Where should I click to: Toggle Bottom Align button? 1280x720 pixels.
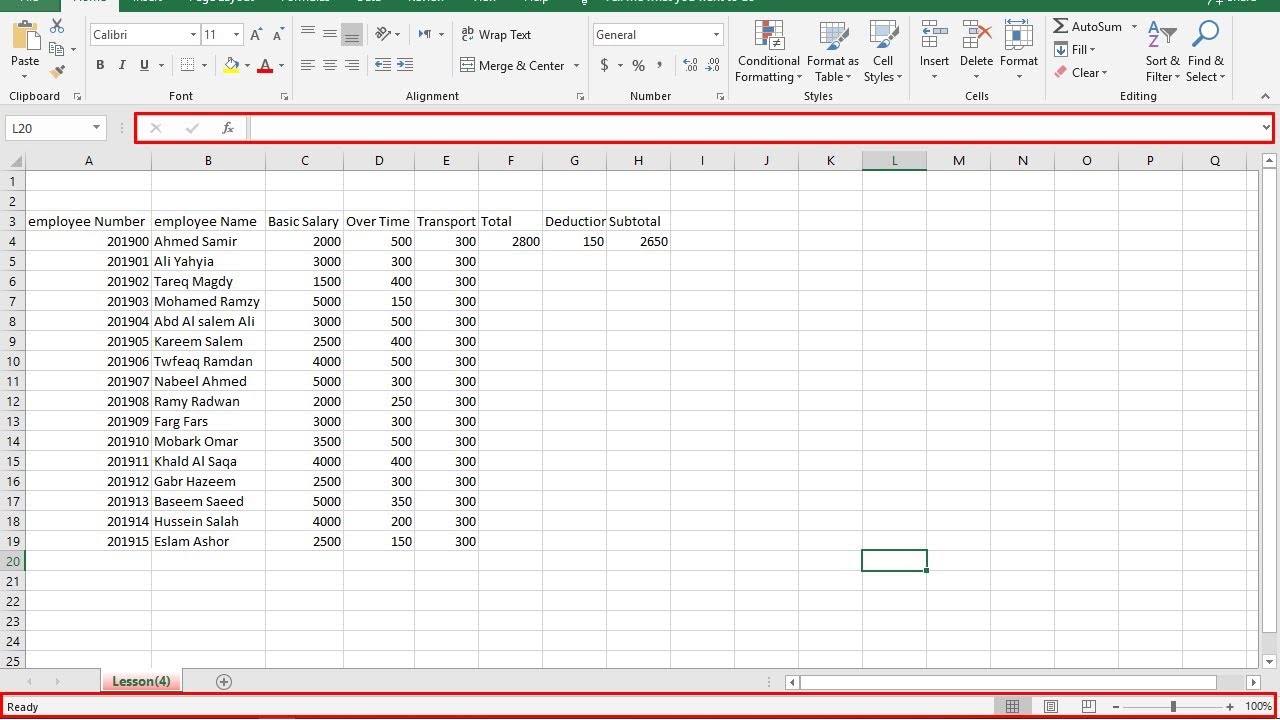pyautogui.click(x=352, y=34)
